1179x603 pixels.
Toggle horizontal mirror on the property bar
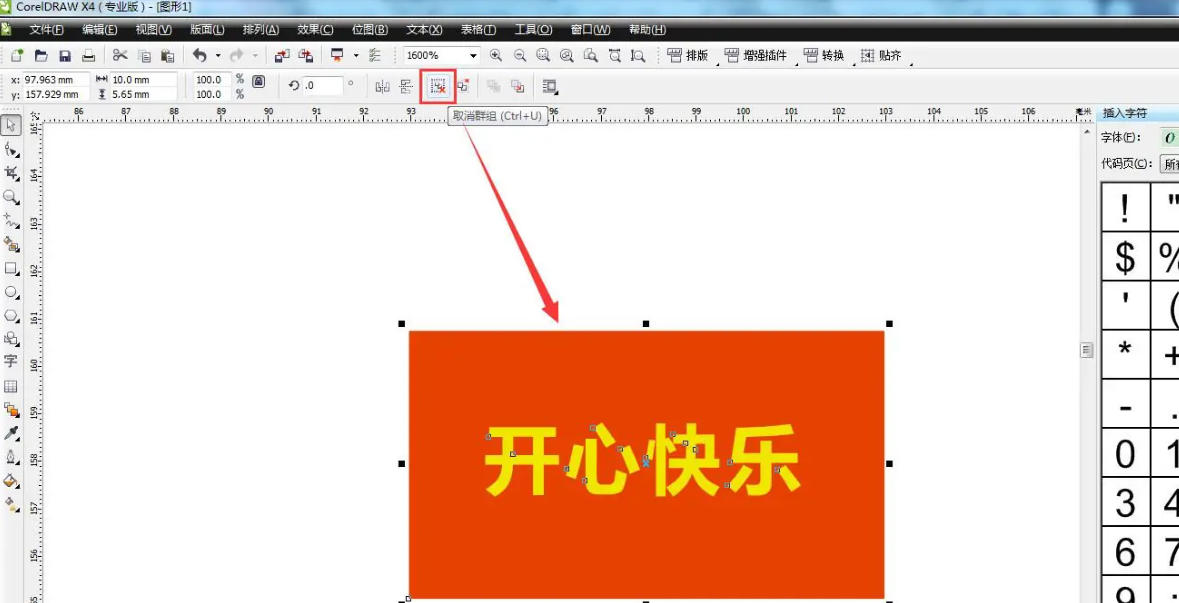coord(381,86)
